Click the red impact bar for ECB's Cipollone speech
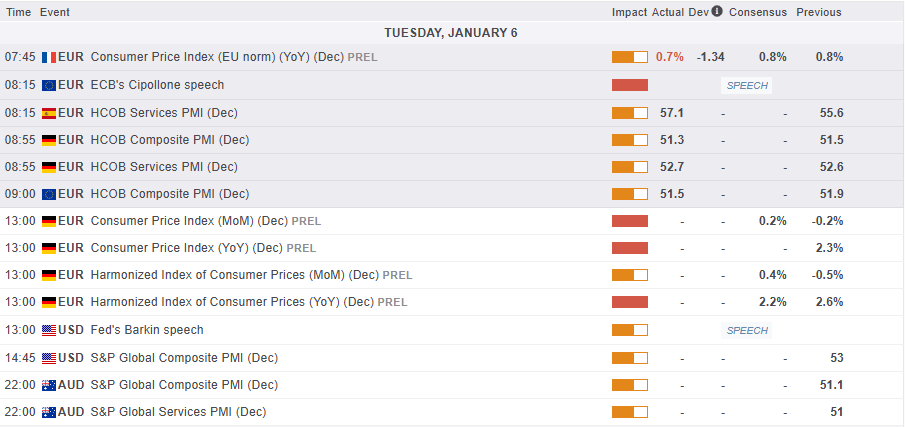The height and width of the screenshot is (427, 905). click(x=630, y=85)
